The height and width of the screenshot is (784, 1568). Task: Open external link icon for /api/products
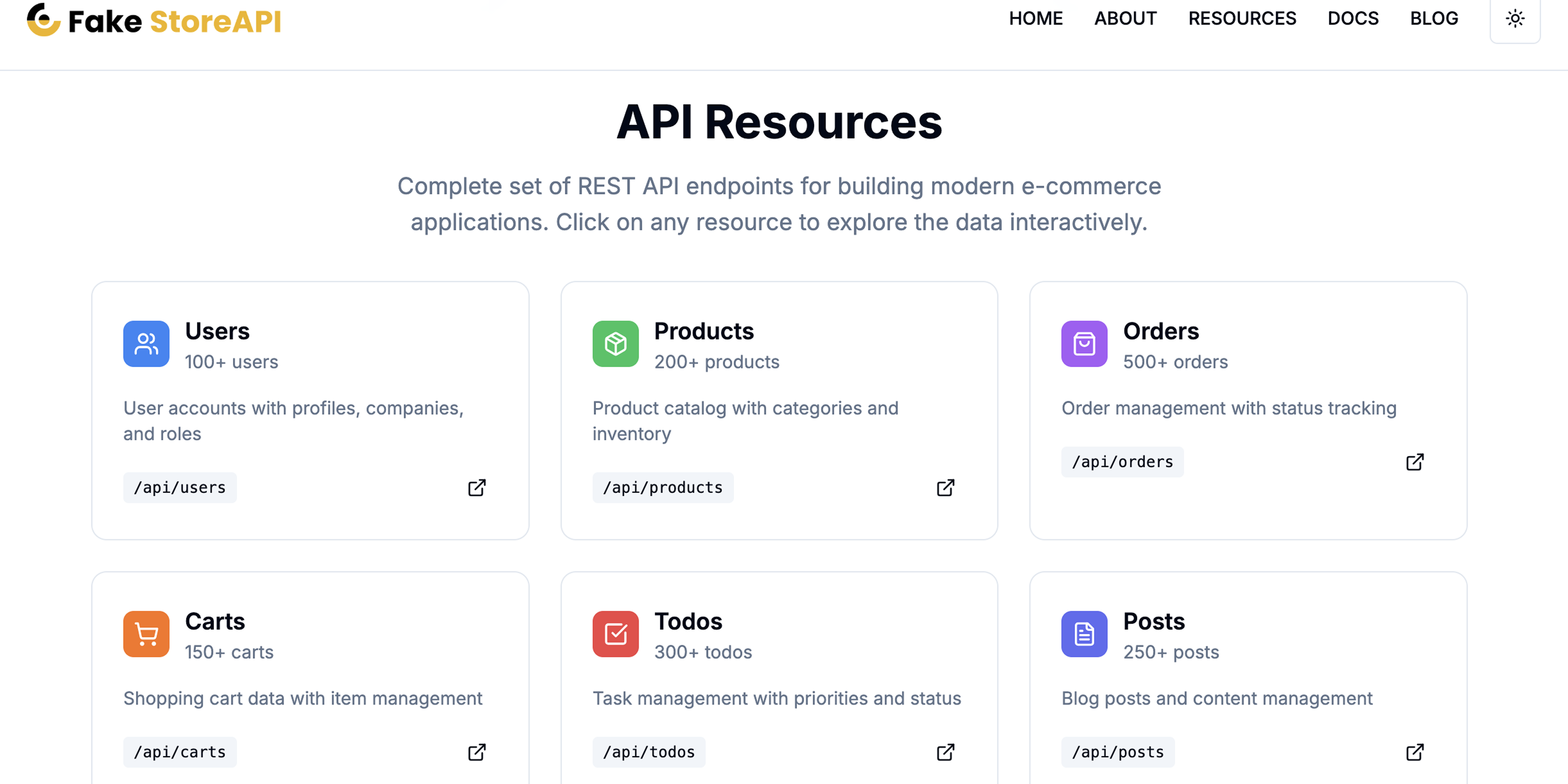click(x=945, y=488)
